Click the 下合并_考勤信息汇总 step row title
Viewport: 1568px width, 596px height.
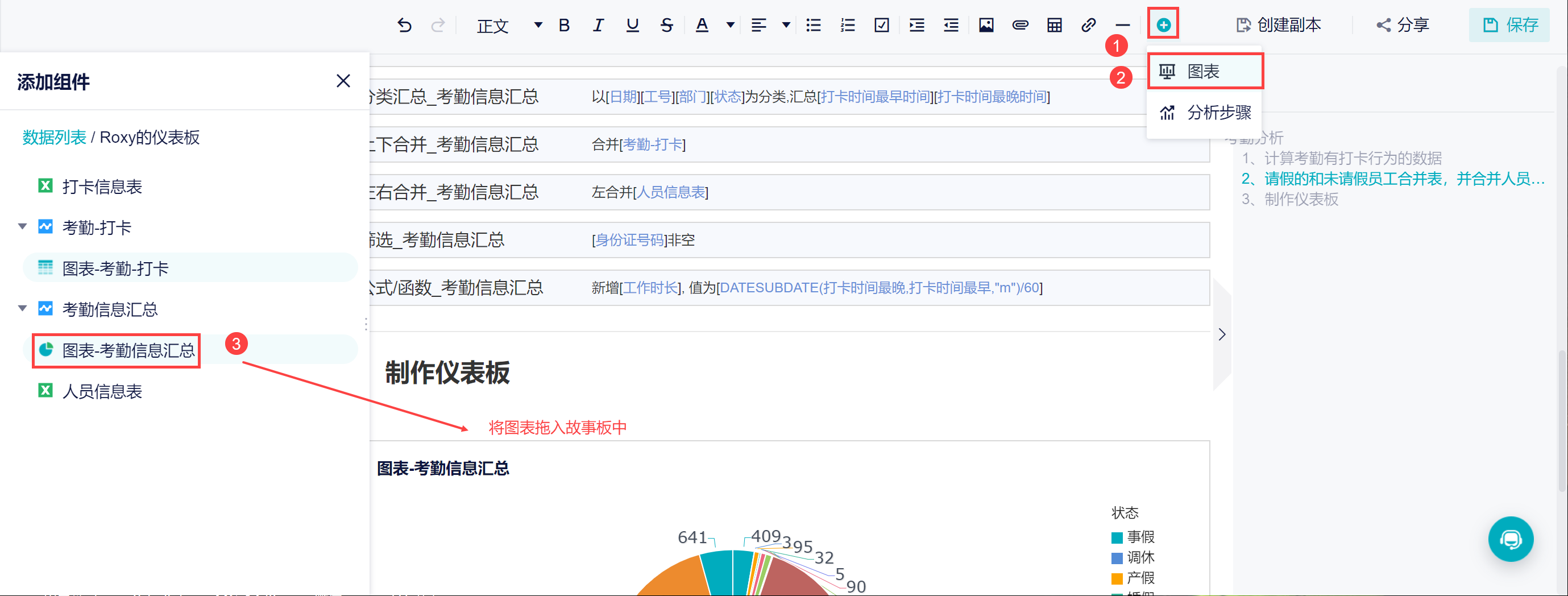(454, 144)
